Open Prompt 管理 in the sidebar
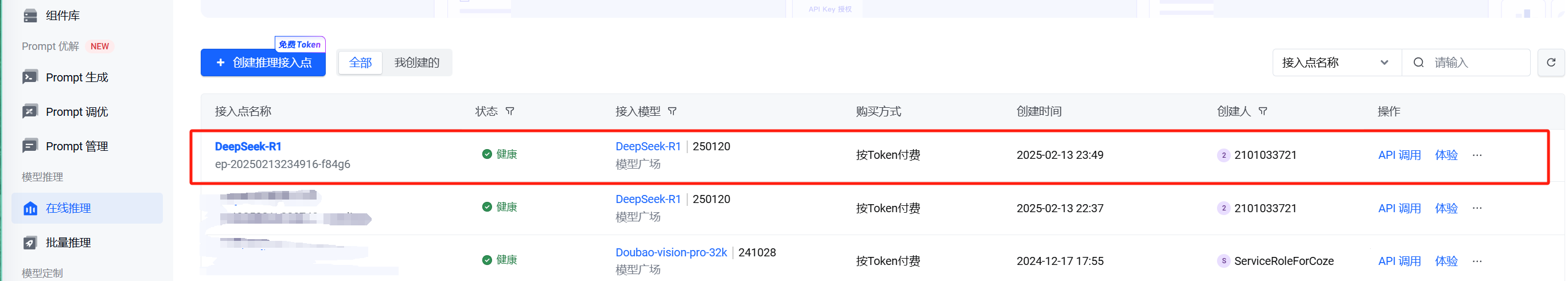This screenshot has height=281, width=1568. point(77,146)
